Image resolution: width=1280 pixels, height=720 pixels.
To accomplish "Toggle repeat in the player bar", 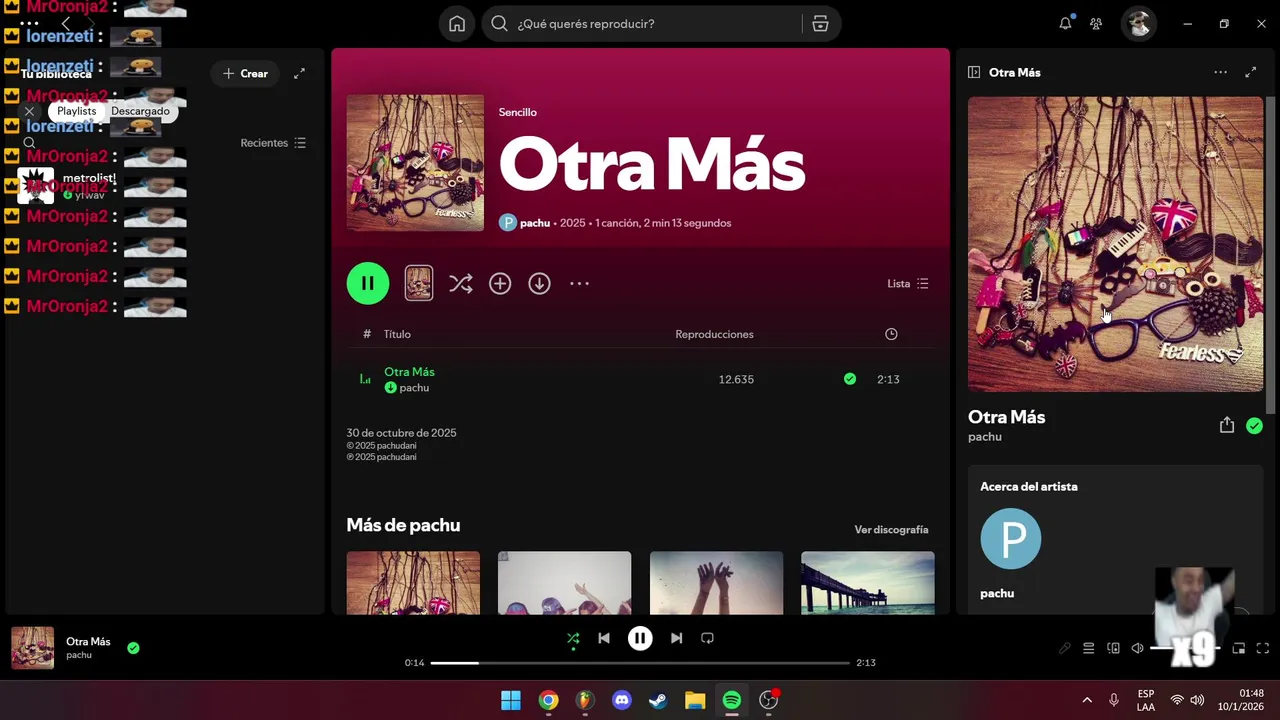I will coord(707,638).
